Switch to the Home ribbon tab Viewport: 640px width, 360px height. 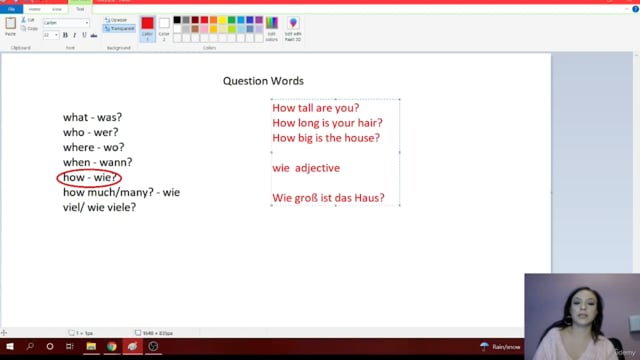(x=35, y=9)
